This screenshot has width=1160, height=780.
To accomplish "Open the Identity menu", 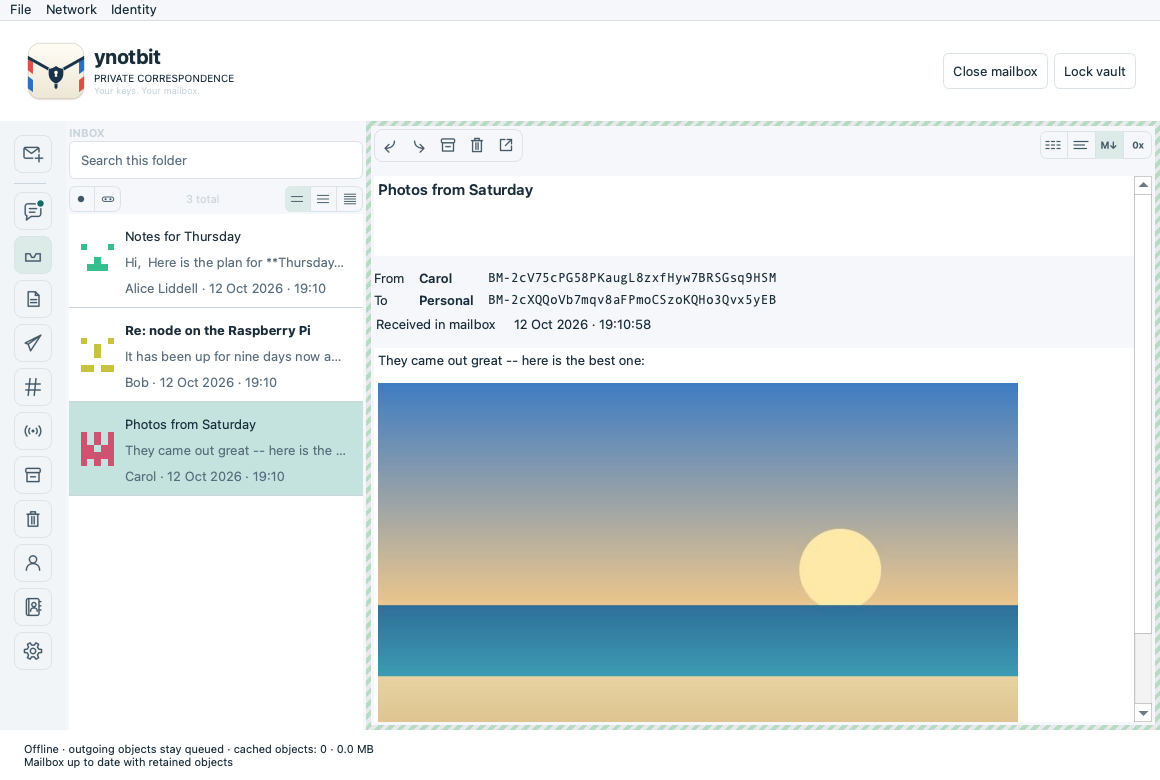I will [134, 10].
